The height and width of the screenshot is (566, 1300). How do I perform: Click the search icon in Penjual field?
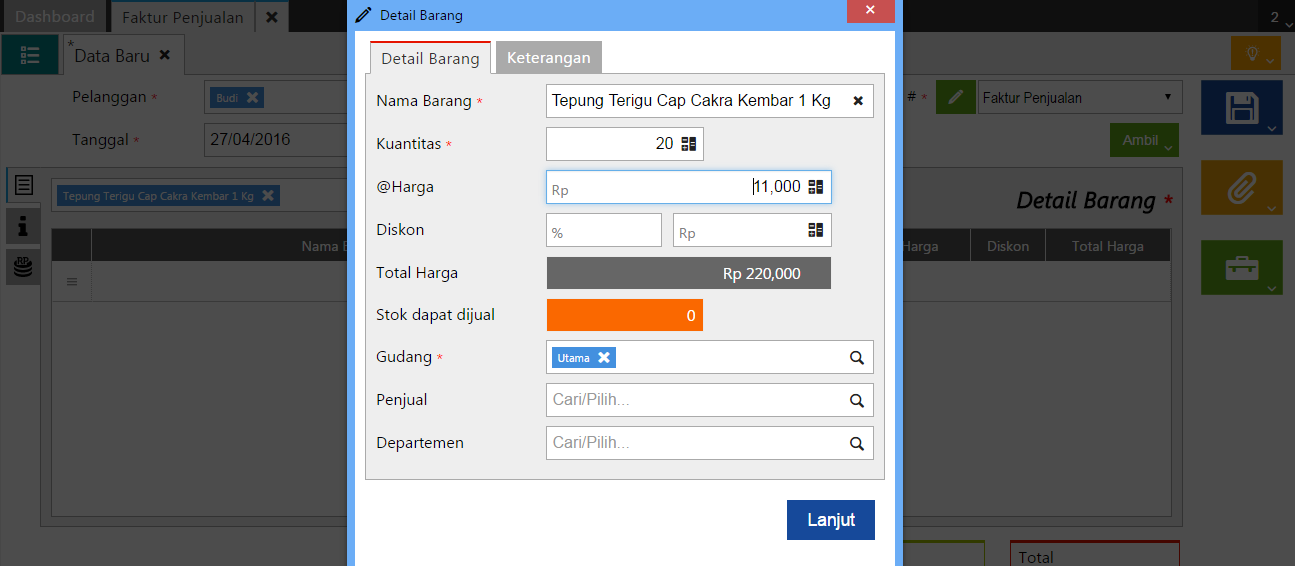[x=857, y=400]
